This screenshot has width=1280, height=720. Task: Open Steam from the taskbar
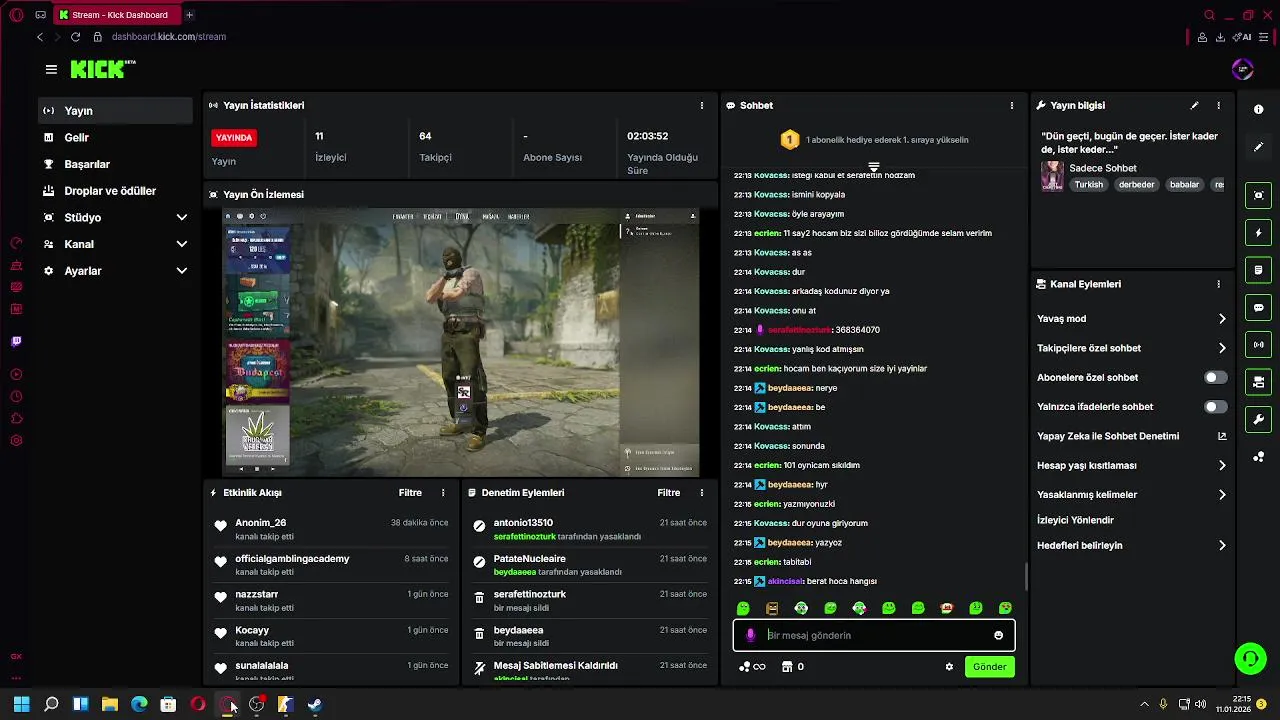(x=314, y=705)
